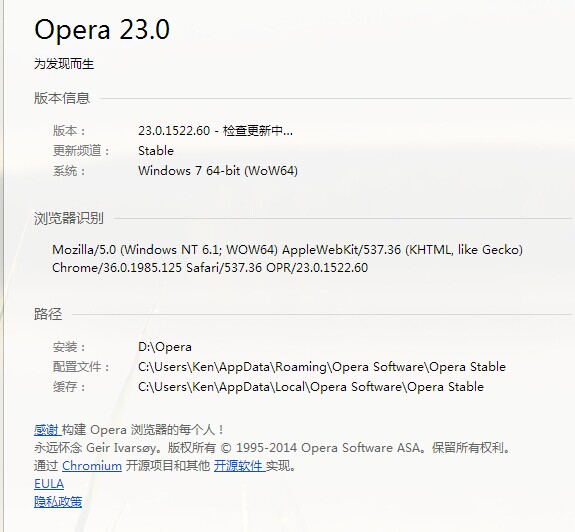Select version number 23.0.1522.60 检查更新中
This screenshot has height=532, width=575.
[216, 131]
